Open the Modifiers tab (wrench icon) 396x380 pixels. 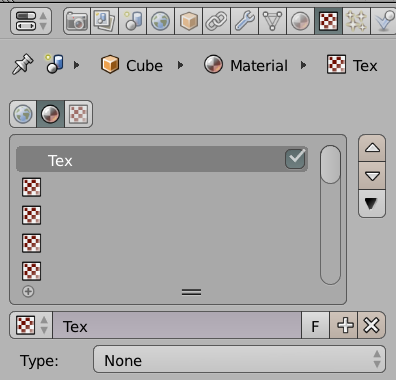pyautogui.click(x=244, y=21)
